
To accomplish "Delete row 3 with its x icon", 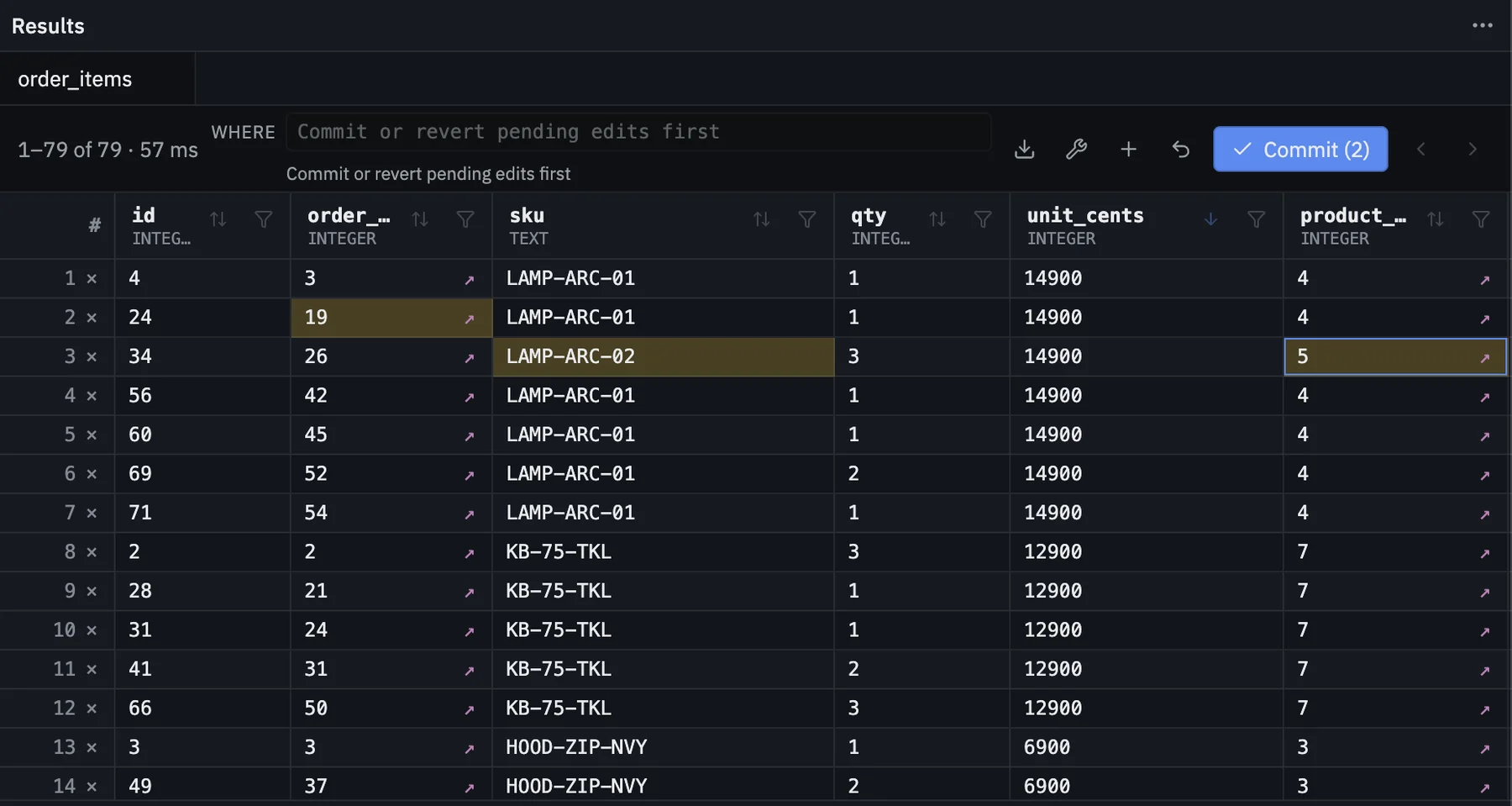I will pyautogui.click(x=92, y=357).
